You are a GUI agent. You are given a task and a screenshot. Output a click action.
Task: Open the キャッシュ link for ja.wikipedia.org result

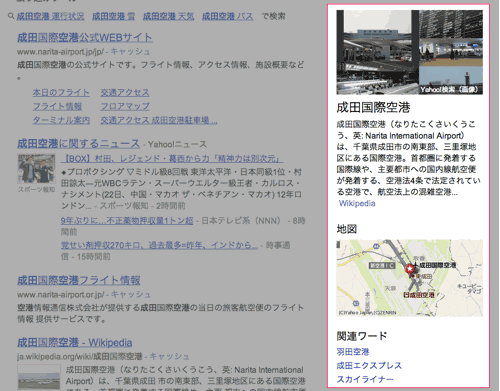coord(169,356)
